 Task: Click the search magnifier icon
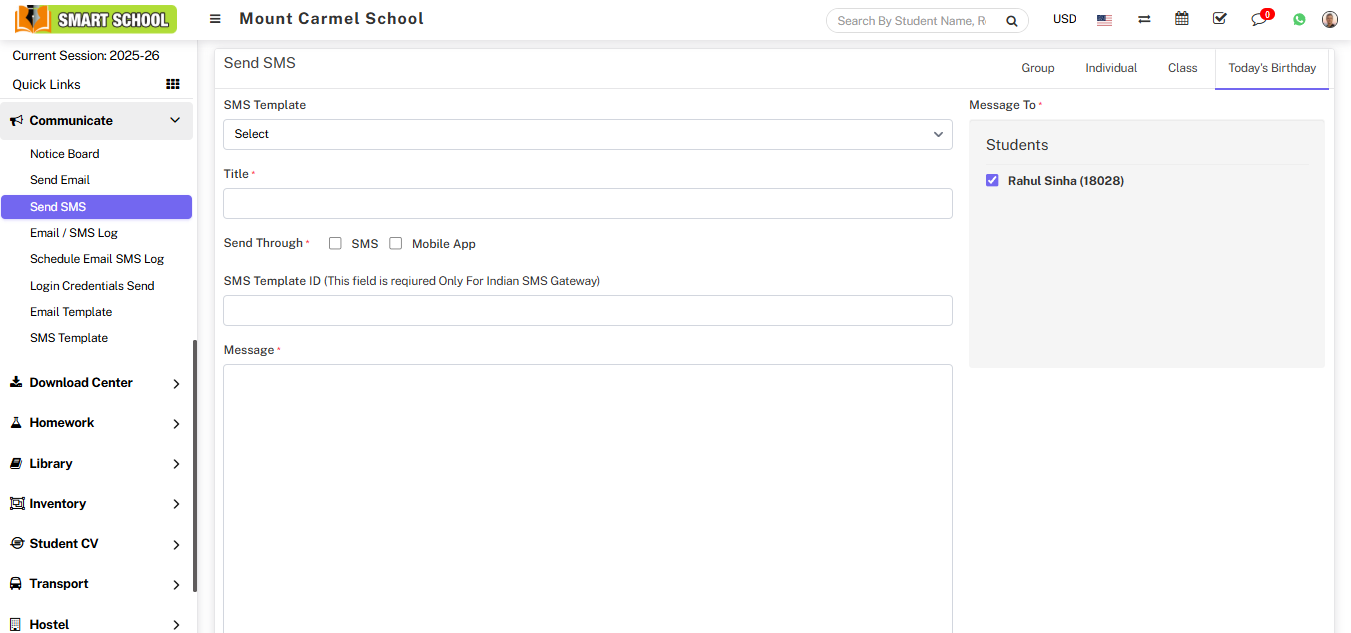1011,21
